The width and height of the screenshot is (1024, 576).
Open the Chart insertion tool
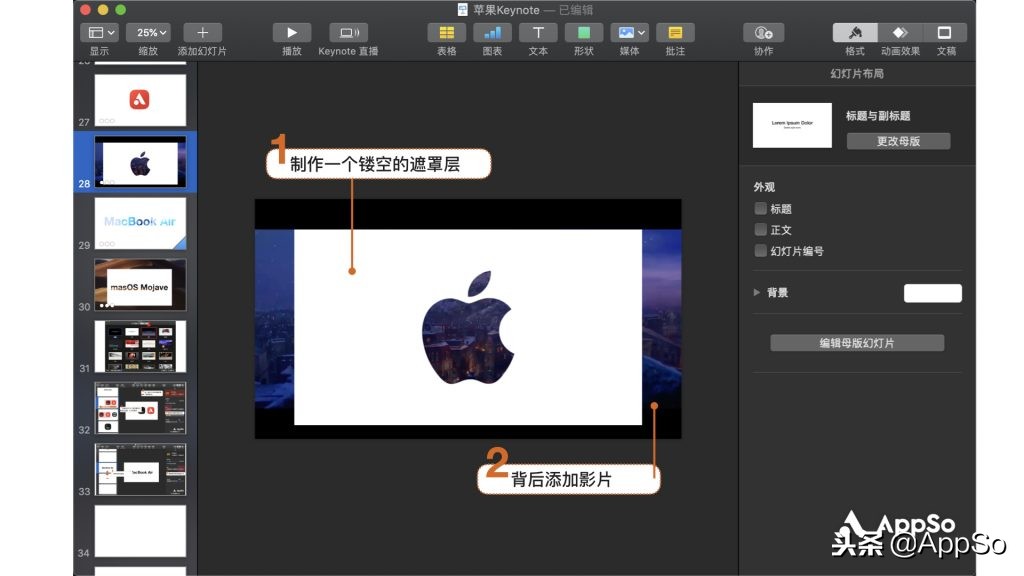tap(491, 32)
